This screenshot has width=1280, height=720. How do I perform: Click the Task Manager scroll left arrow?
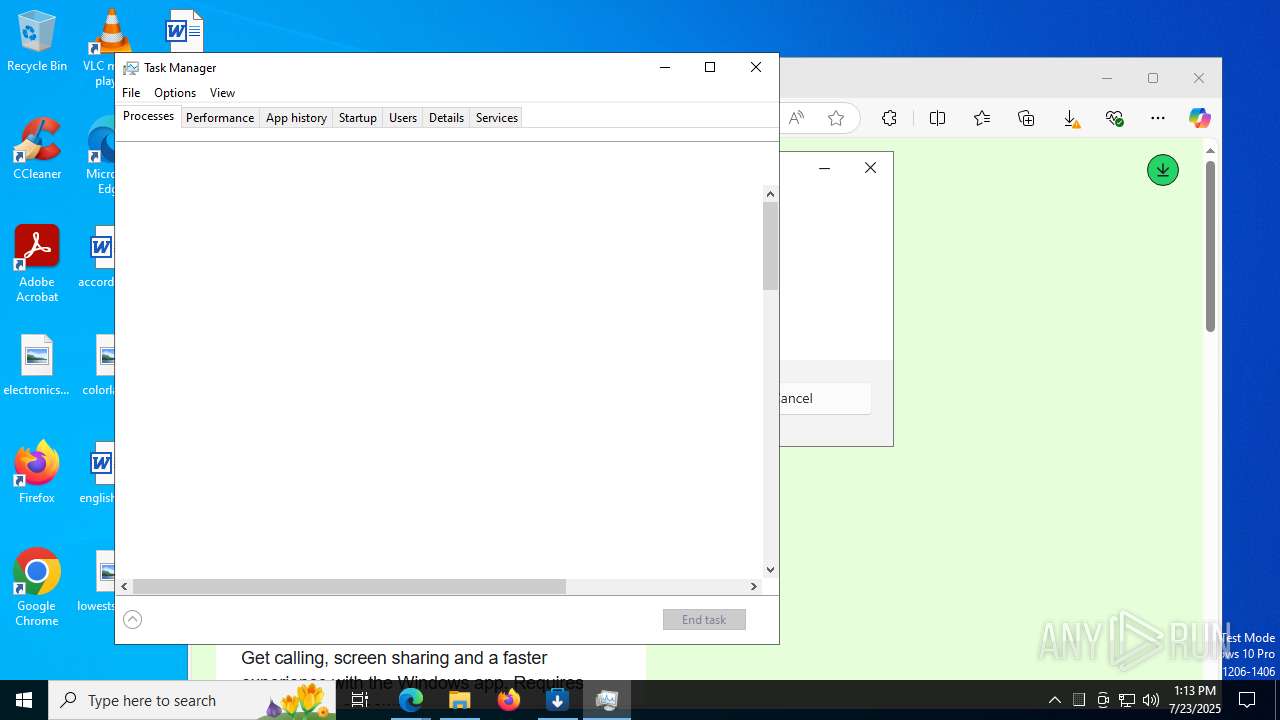tap(124, 586)
